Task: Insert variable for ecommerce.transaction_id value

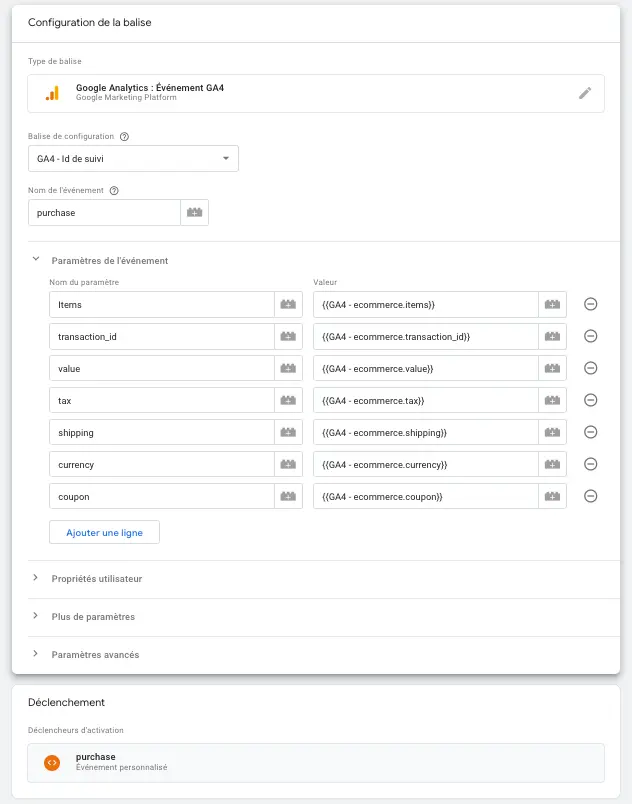Action: [x=552, y=336]
